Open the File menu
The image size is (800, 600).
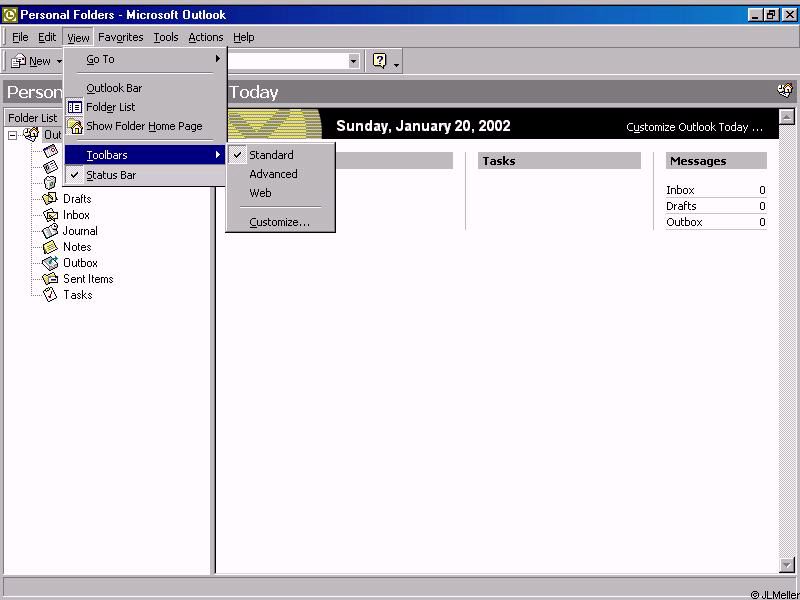click(20, 37)
